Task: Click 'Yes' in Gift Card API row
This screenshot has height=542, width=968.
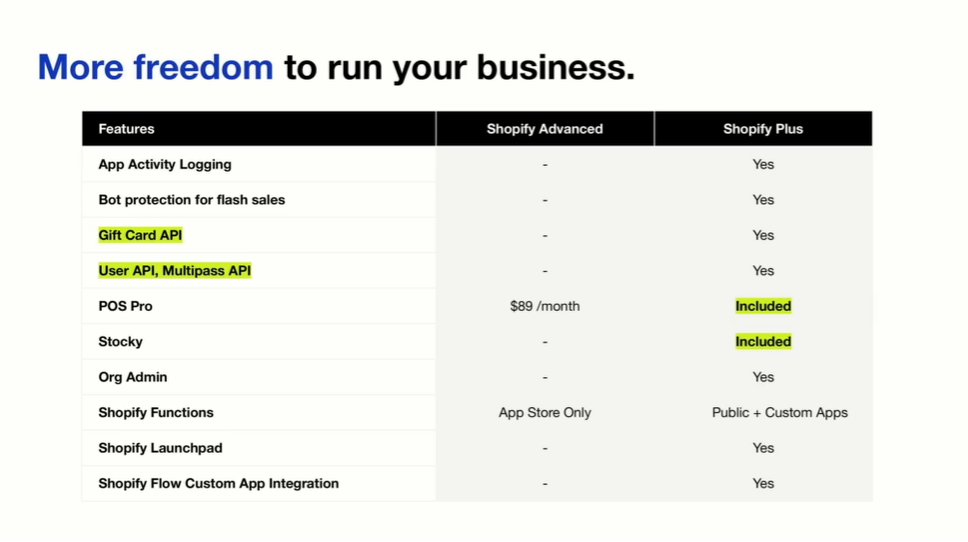Action: coord(763,235)
